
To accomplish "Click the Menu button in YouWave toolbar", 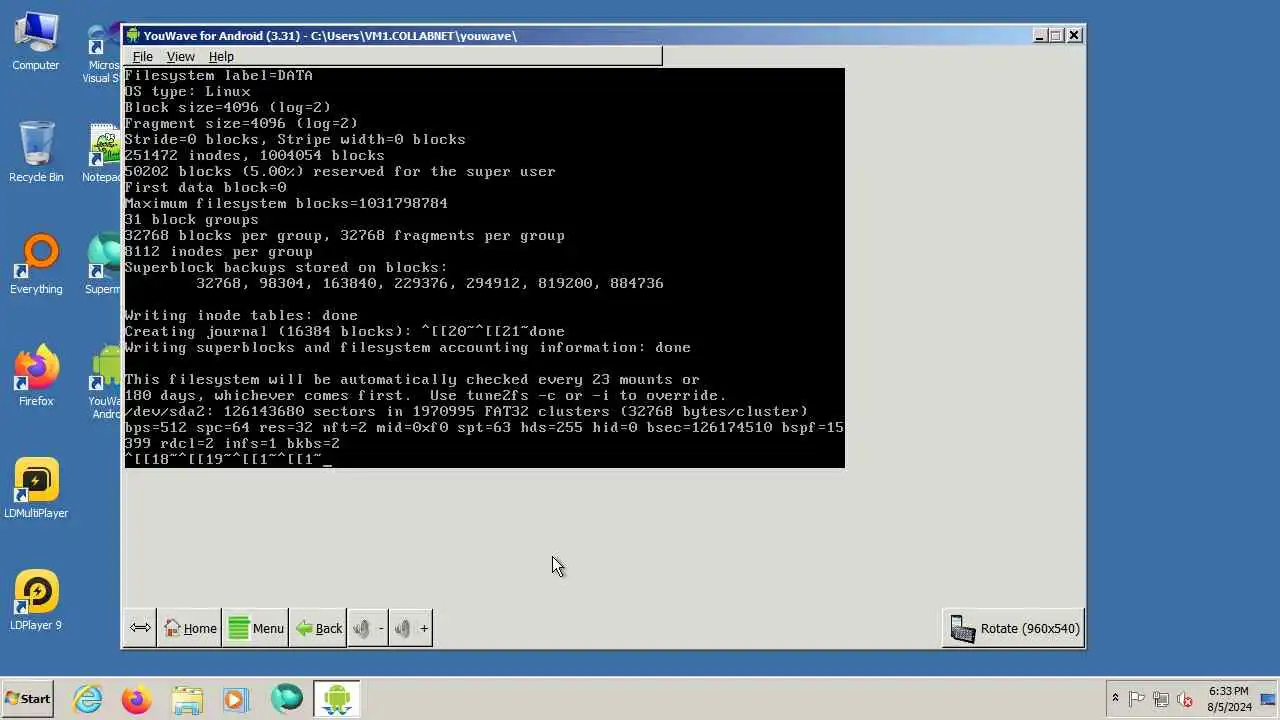I will coord(256,628).
